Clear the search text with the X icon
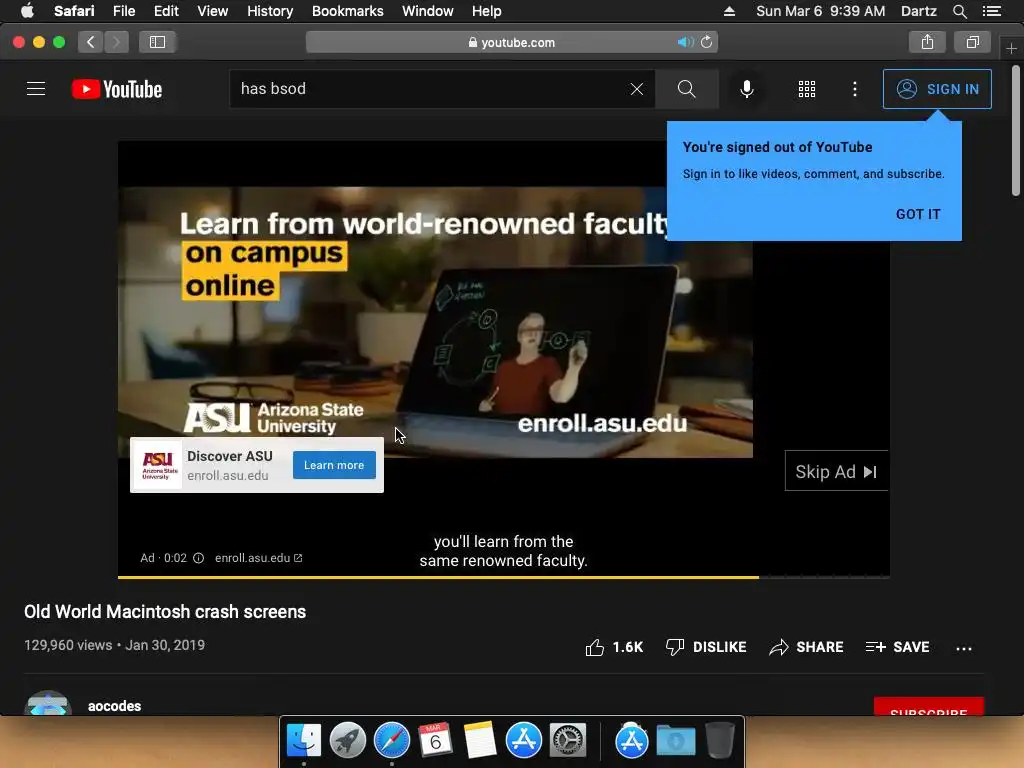The width and height of the screenshot is (1024, 768). (637, 89)
